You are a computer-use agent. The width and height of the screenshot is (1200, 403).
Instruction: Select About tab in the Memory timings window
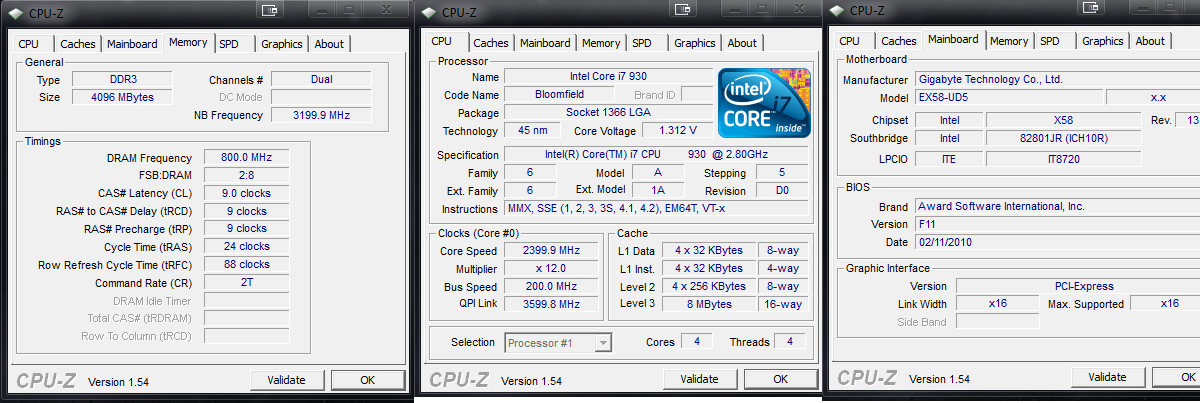pyautogui.click(x=328, y=44)
